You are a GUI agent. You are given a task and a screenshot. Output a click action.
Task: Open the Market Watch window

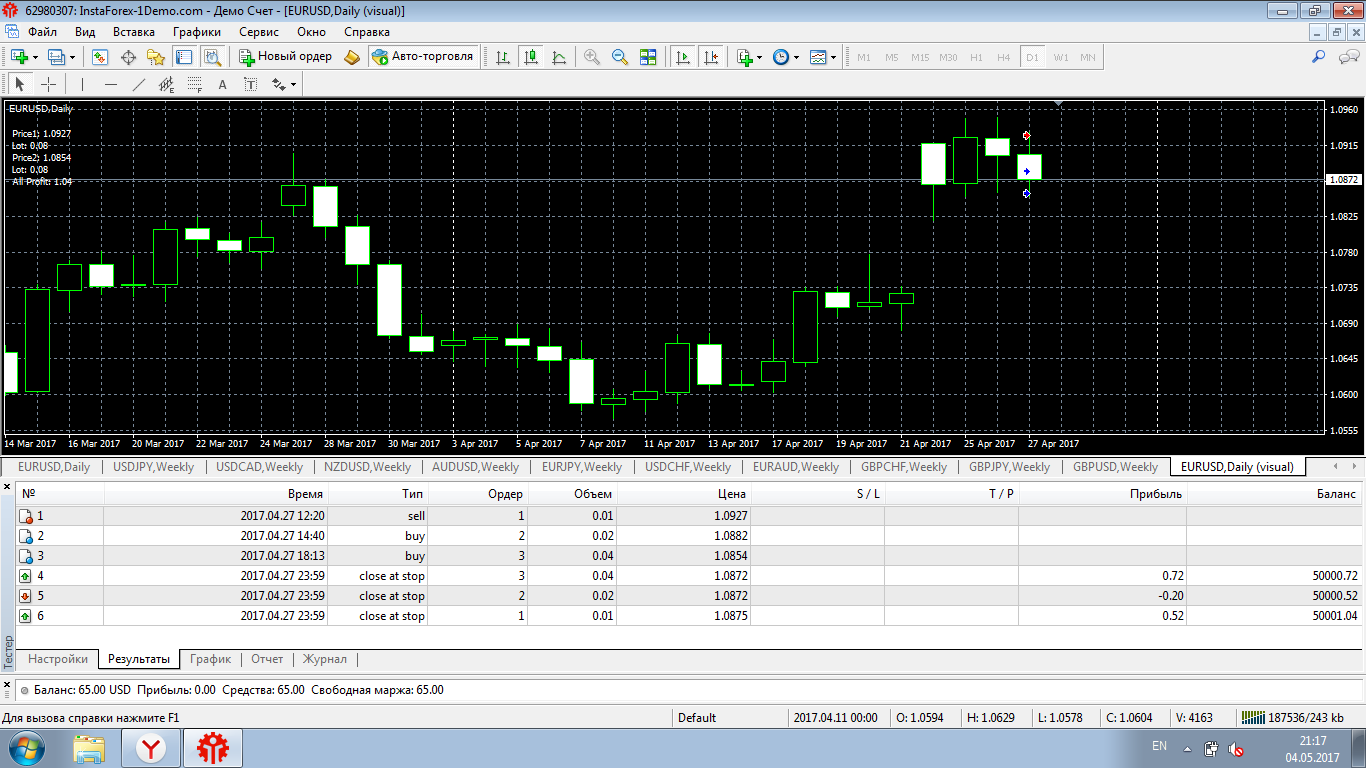(x=100, y=57)
